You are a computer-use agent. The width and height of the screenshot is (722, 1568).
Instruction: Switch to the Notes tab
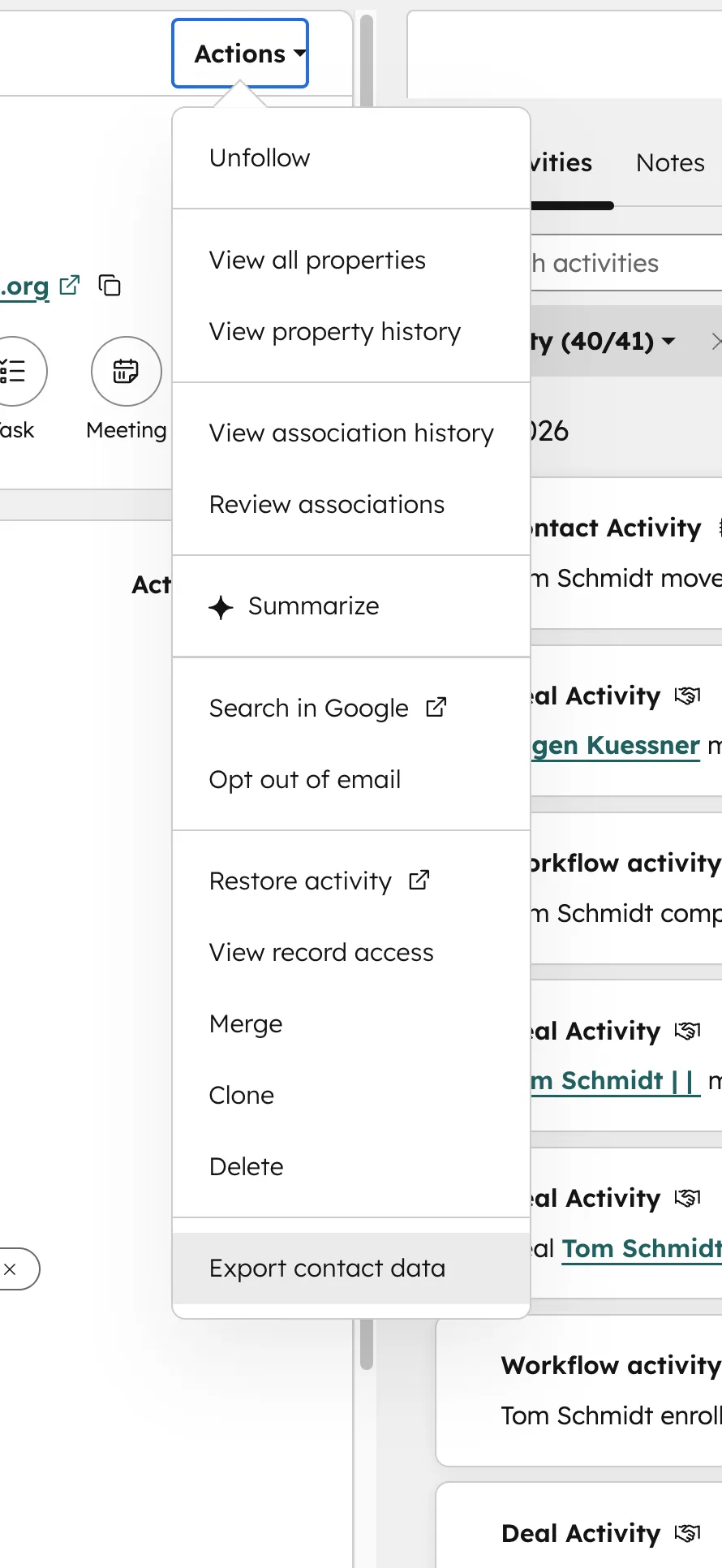coord(670,162)
